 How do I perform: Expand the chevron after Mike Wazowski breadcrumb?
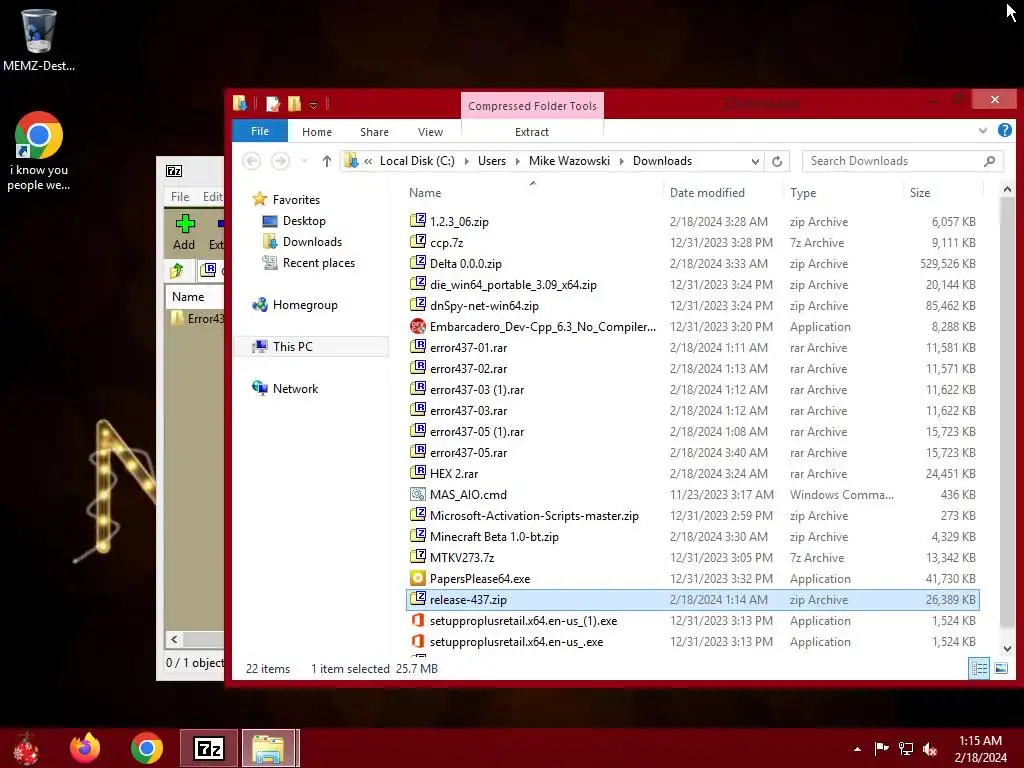(x=621, y=161)
